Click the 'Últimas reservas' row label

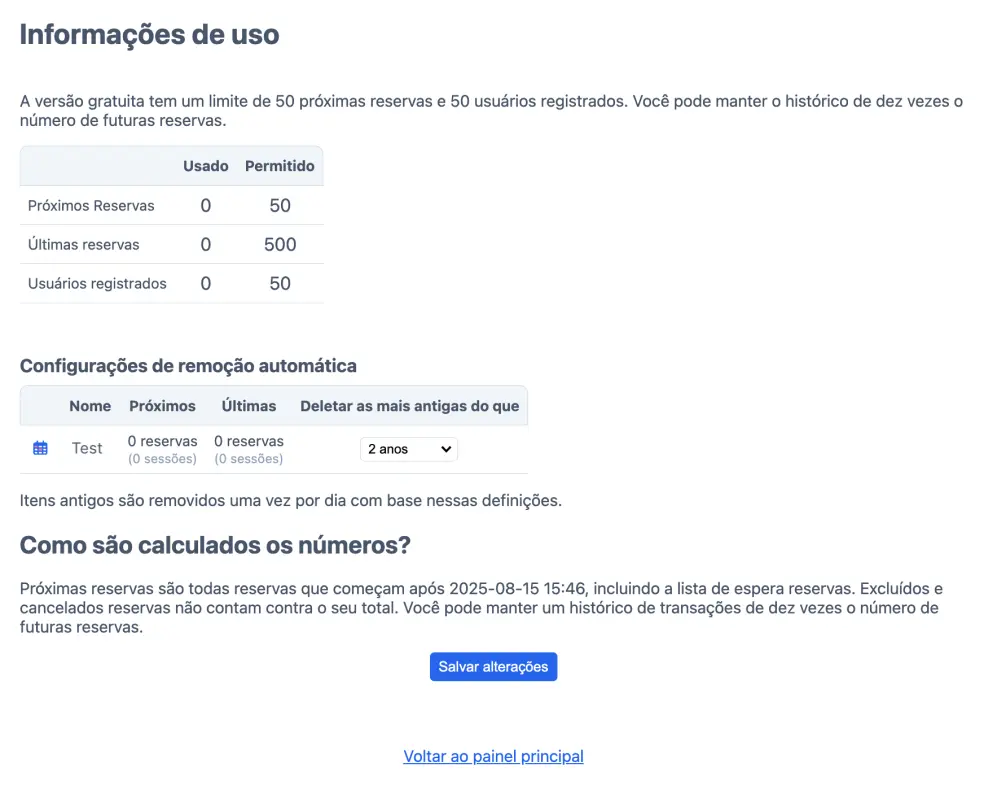click(83, 245)
